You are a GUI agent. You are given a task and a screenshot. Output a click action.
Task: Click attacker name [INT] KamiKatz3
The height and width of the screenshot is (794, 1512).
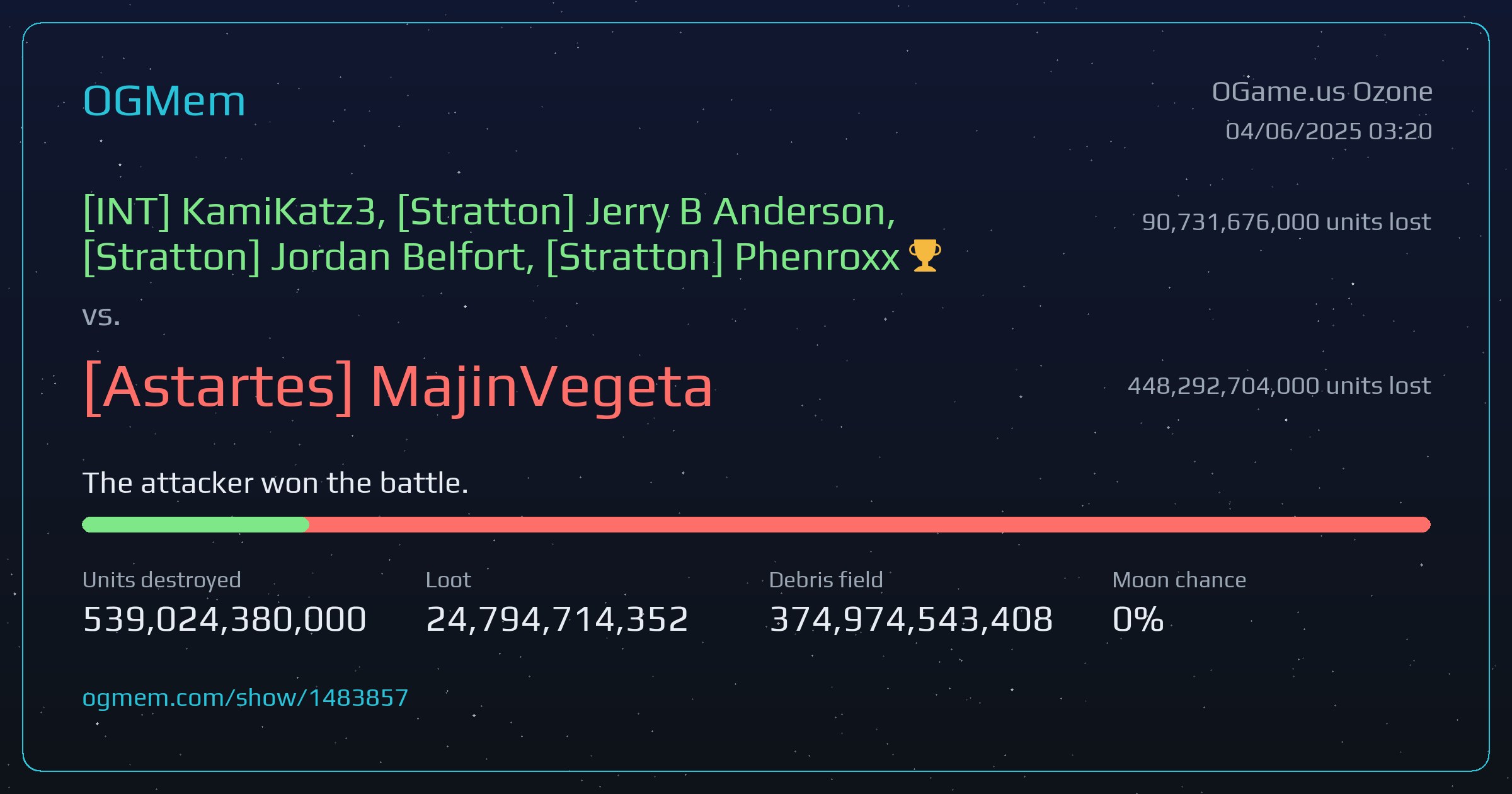click(234, 212)
